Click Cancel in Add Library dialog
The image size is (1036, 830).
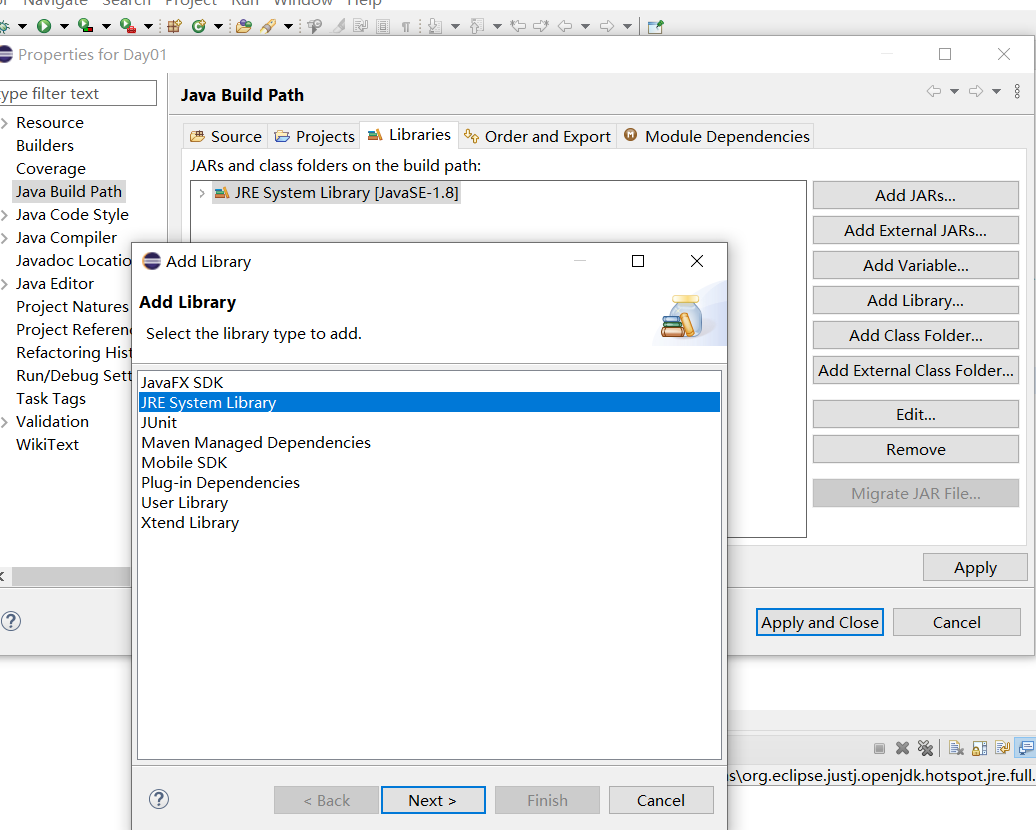point(661,800)
